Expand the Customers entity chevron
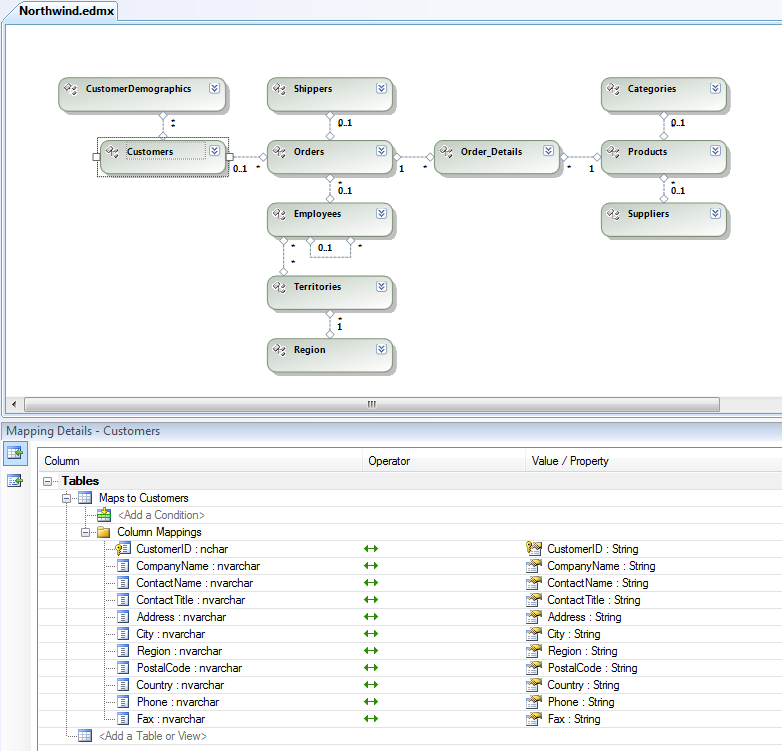The width and height of the screenshot is (782, 751). pyautogui.click(x=214, y=151)
